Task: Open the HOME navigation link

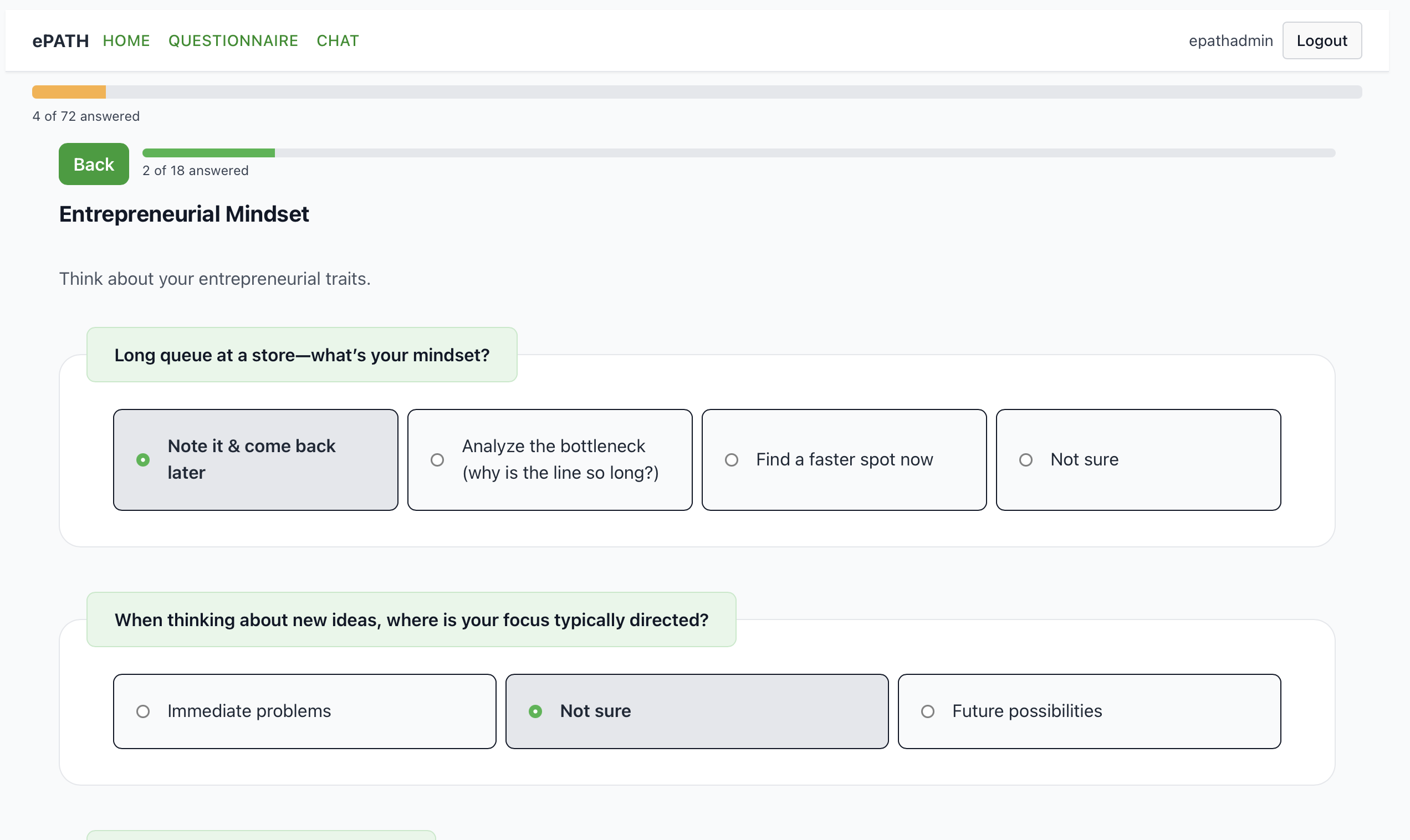Action: tap(126, 41)
